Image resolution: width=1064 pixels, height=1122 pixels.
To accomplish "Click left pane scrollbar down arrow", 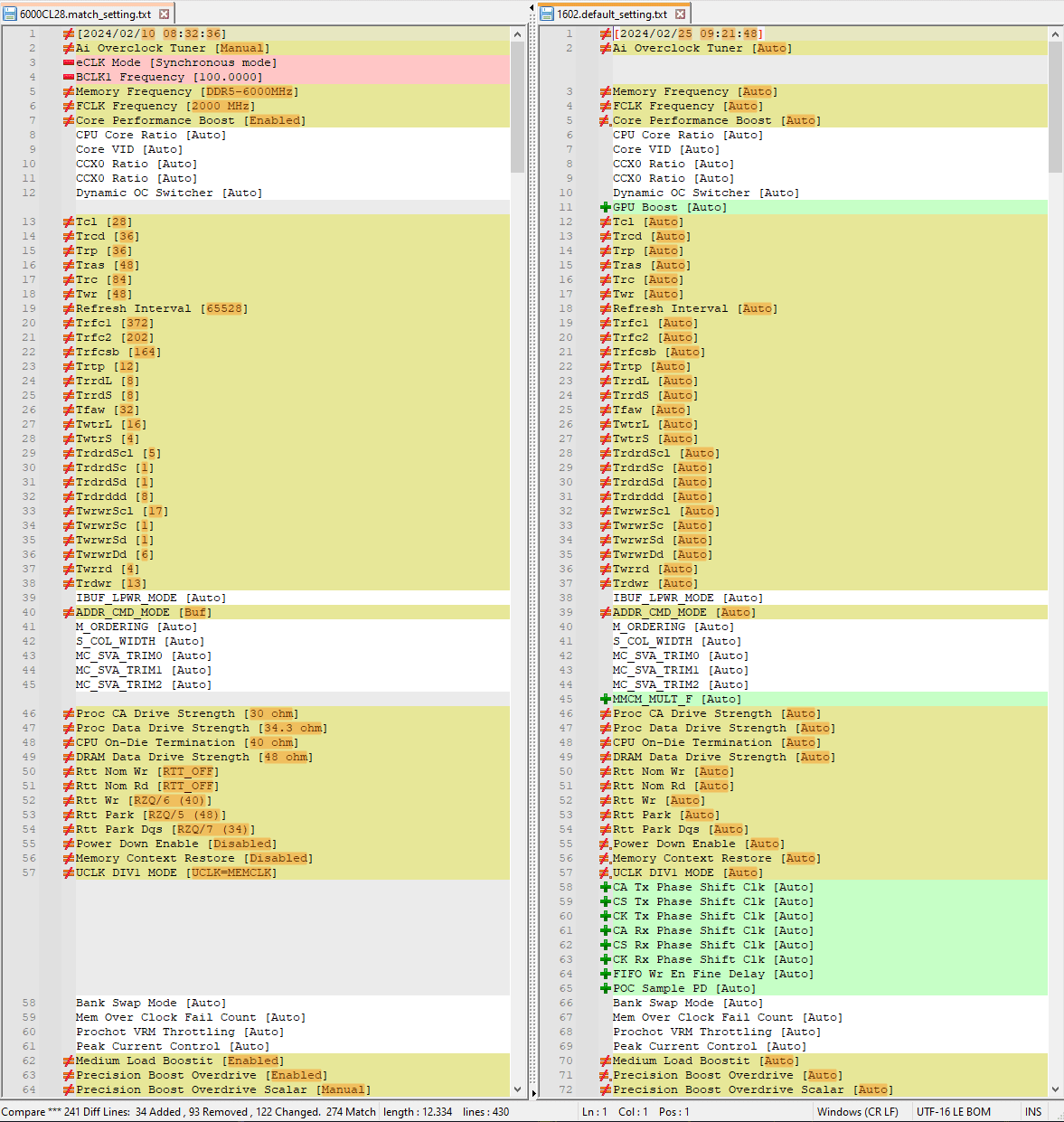I will [x=518, y=1089].
